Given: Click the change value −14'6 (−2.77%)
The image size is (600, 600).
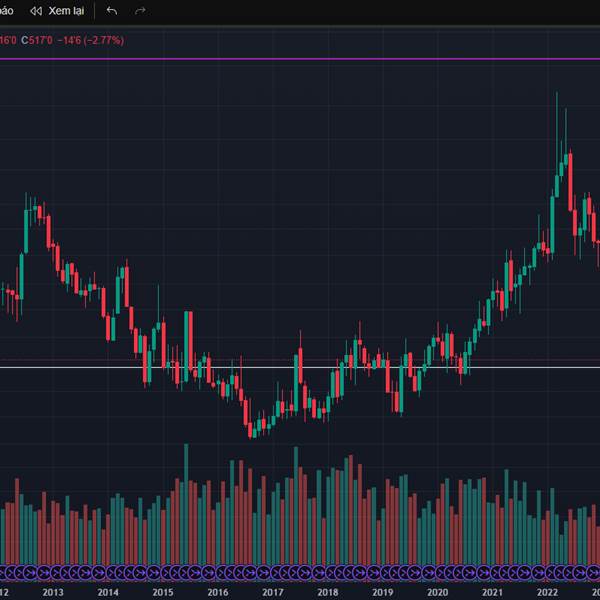Looking at the screenshot, I should (x=91, y=40).
